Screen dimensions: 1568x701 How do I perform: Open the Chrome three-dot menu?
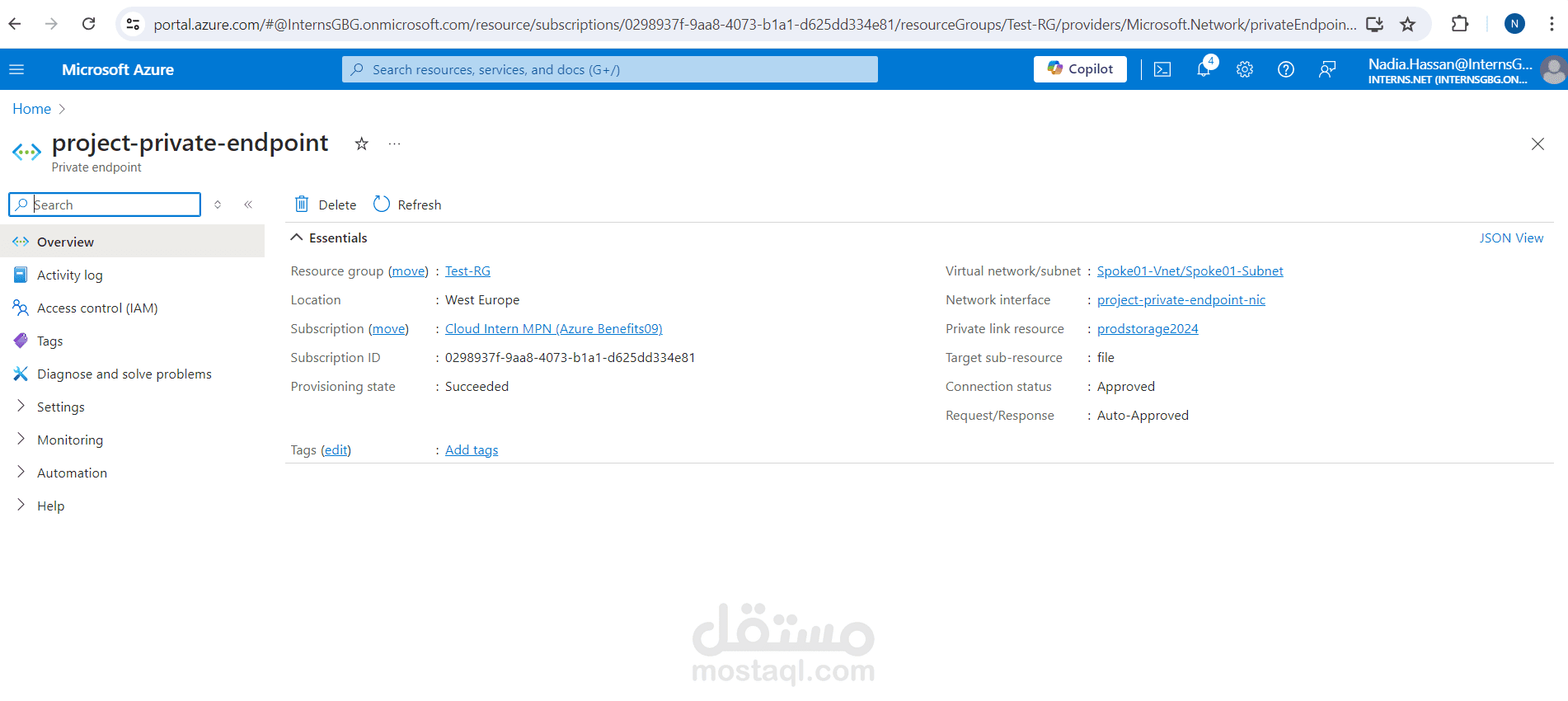(1552, 24)
